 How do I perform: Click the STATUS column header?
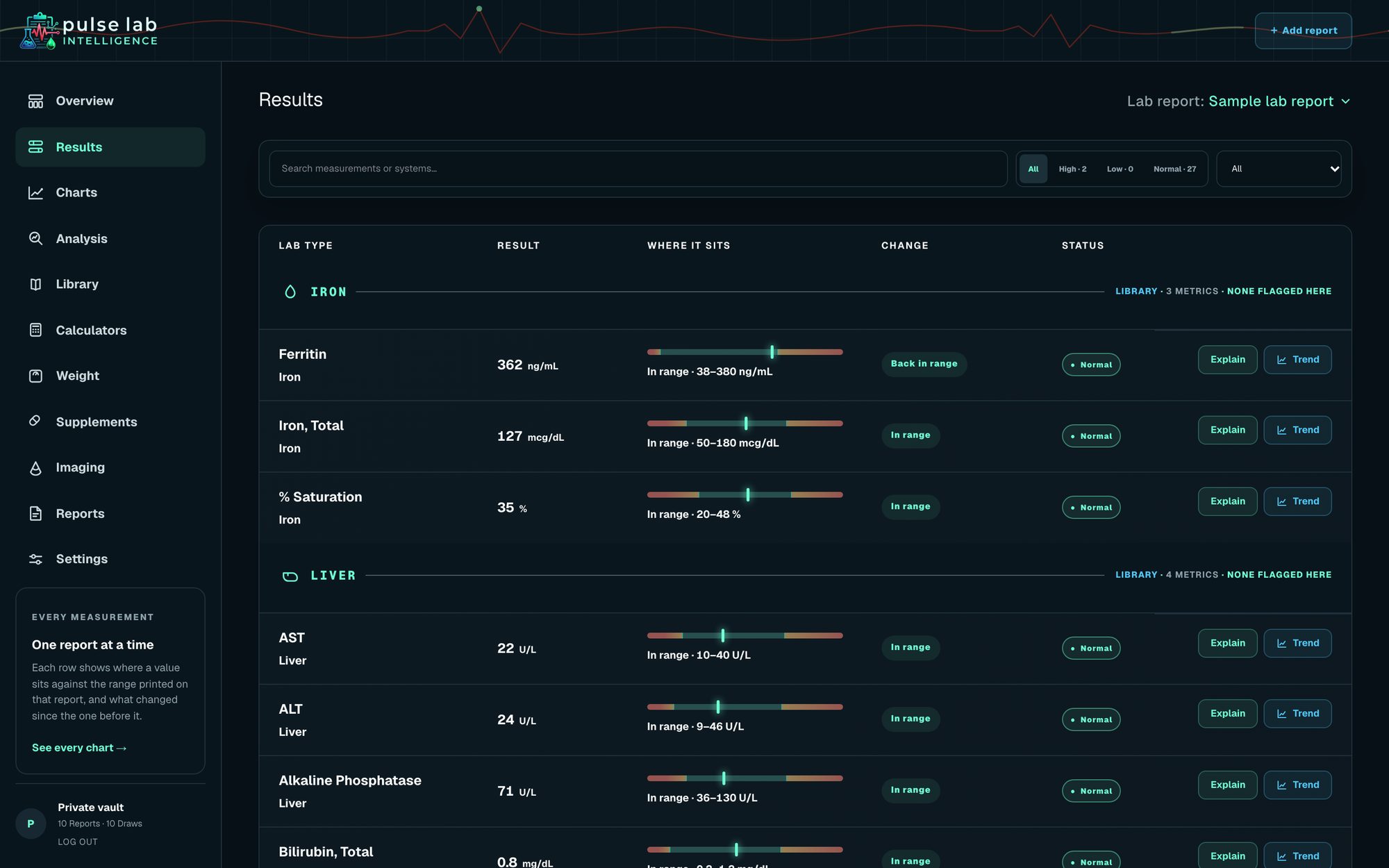click(x=1083, y=246)
